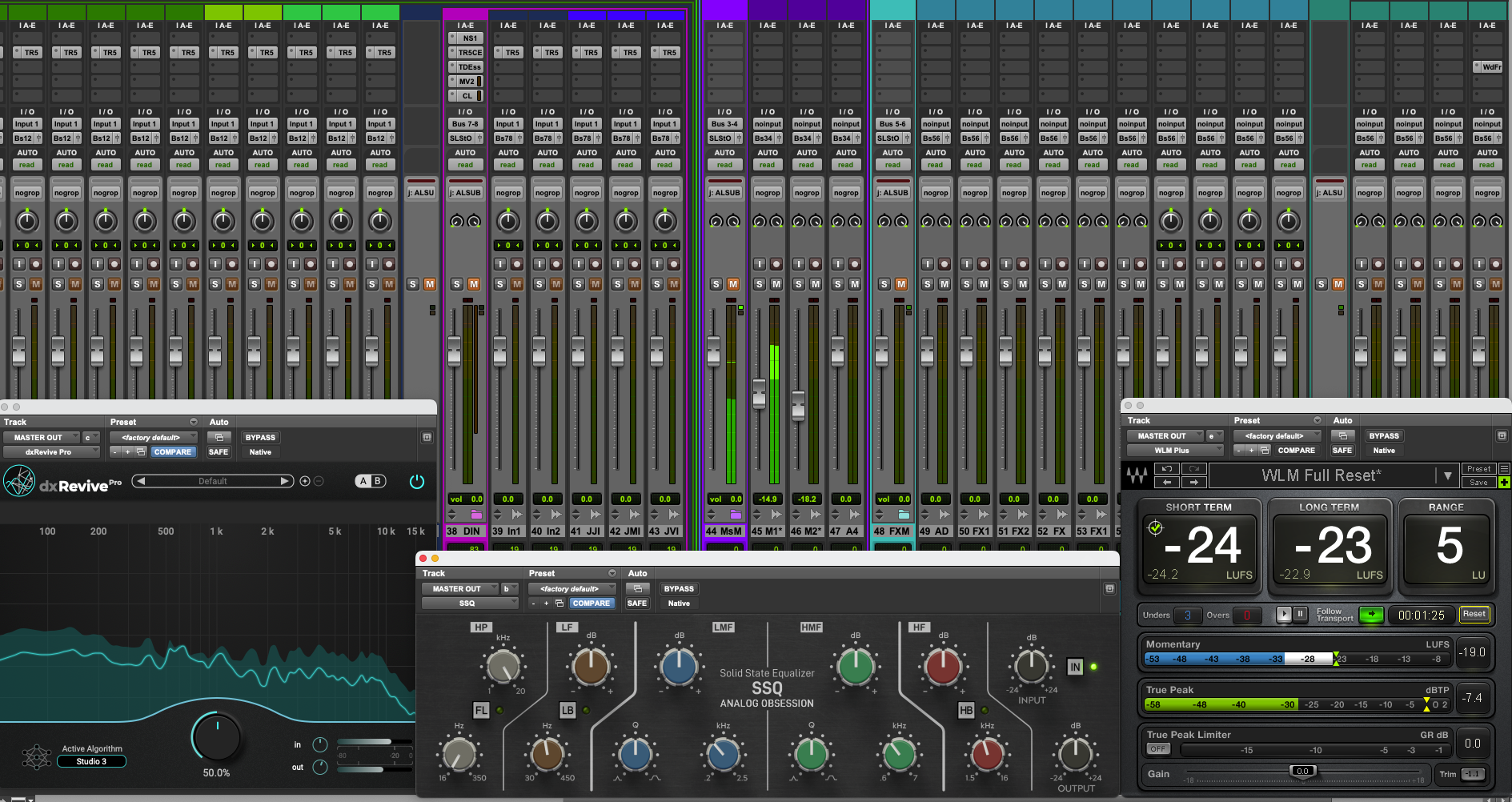The width and height of the screenshot is (1512, 802).
Task: Click the fader of track 45 M1*
Action: click(759, 393)
